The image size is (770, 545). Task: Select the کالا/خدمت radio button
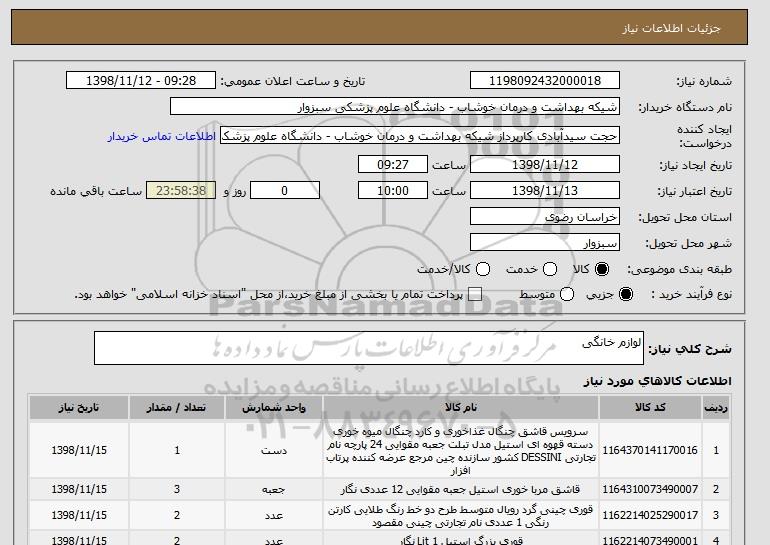pyautogui.click(x=483, y=269)
